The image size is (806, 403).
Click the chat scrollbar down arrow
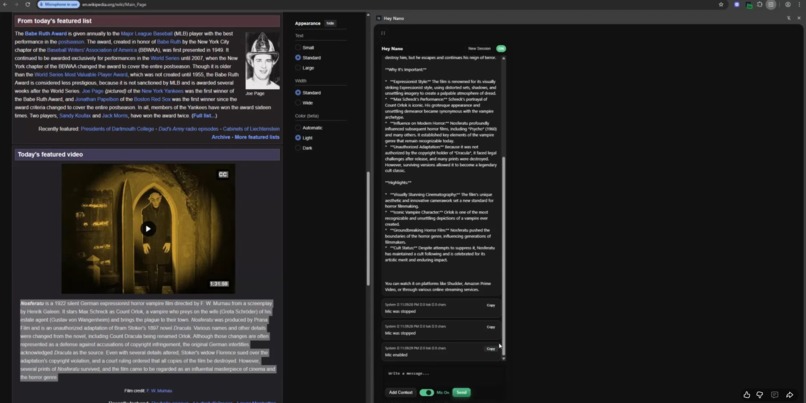503,358
